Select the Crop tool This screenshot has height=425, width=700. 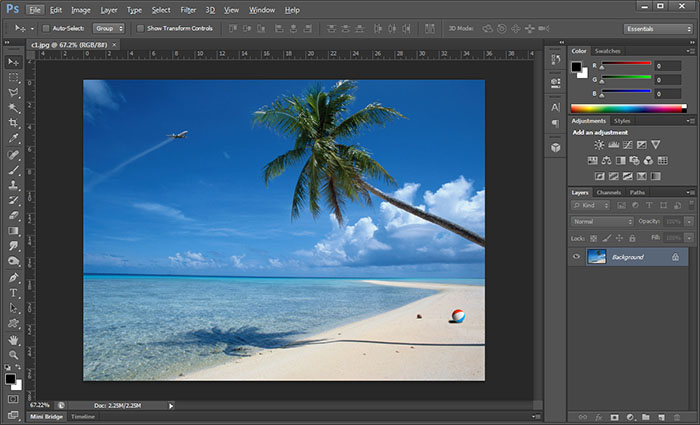pyautogui.click(x=14, y=123)
